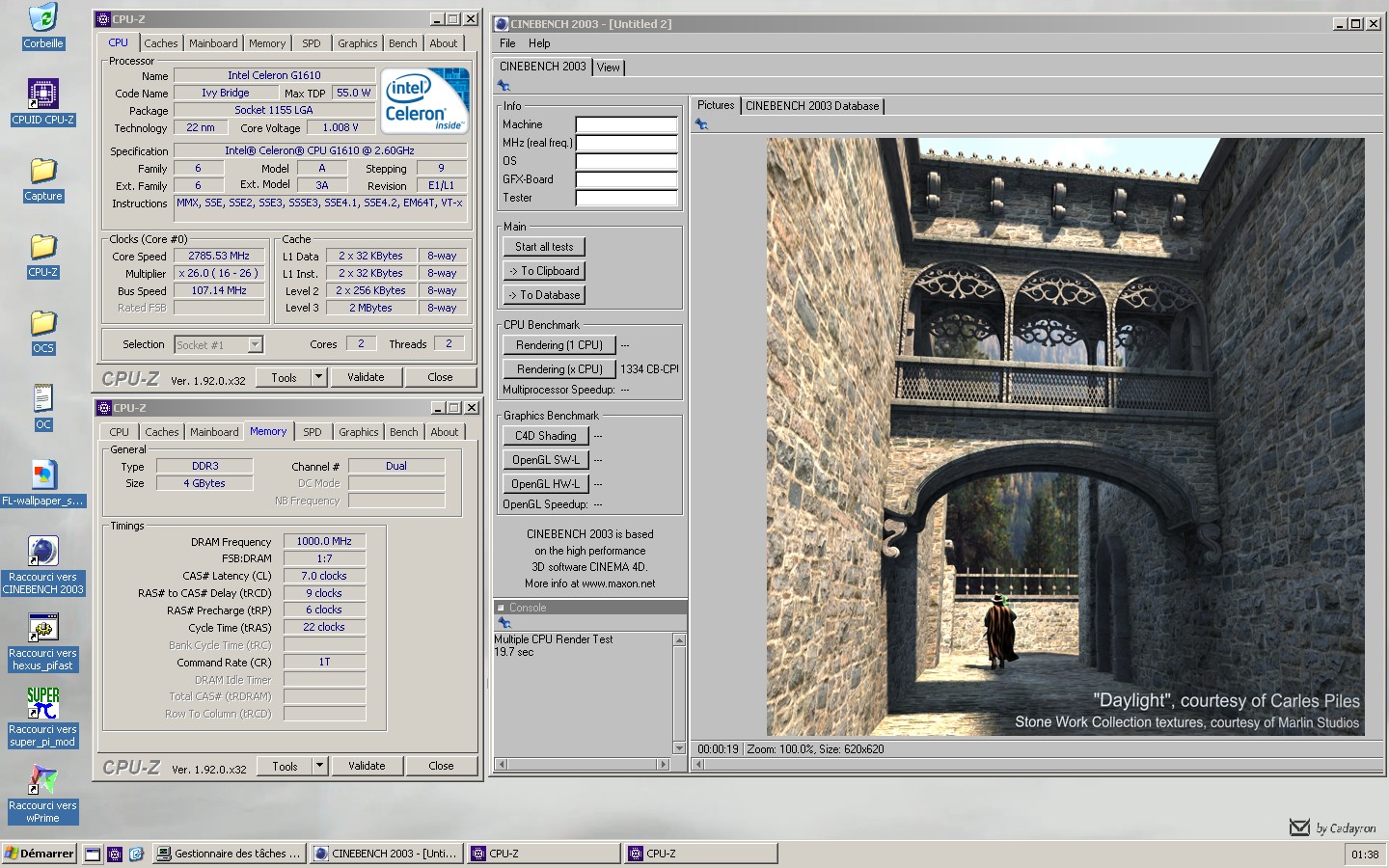
Task: Switch to CINEBENCH 2003 Database tab
Action: click(812, 106)
